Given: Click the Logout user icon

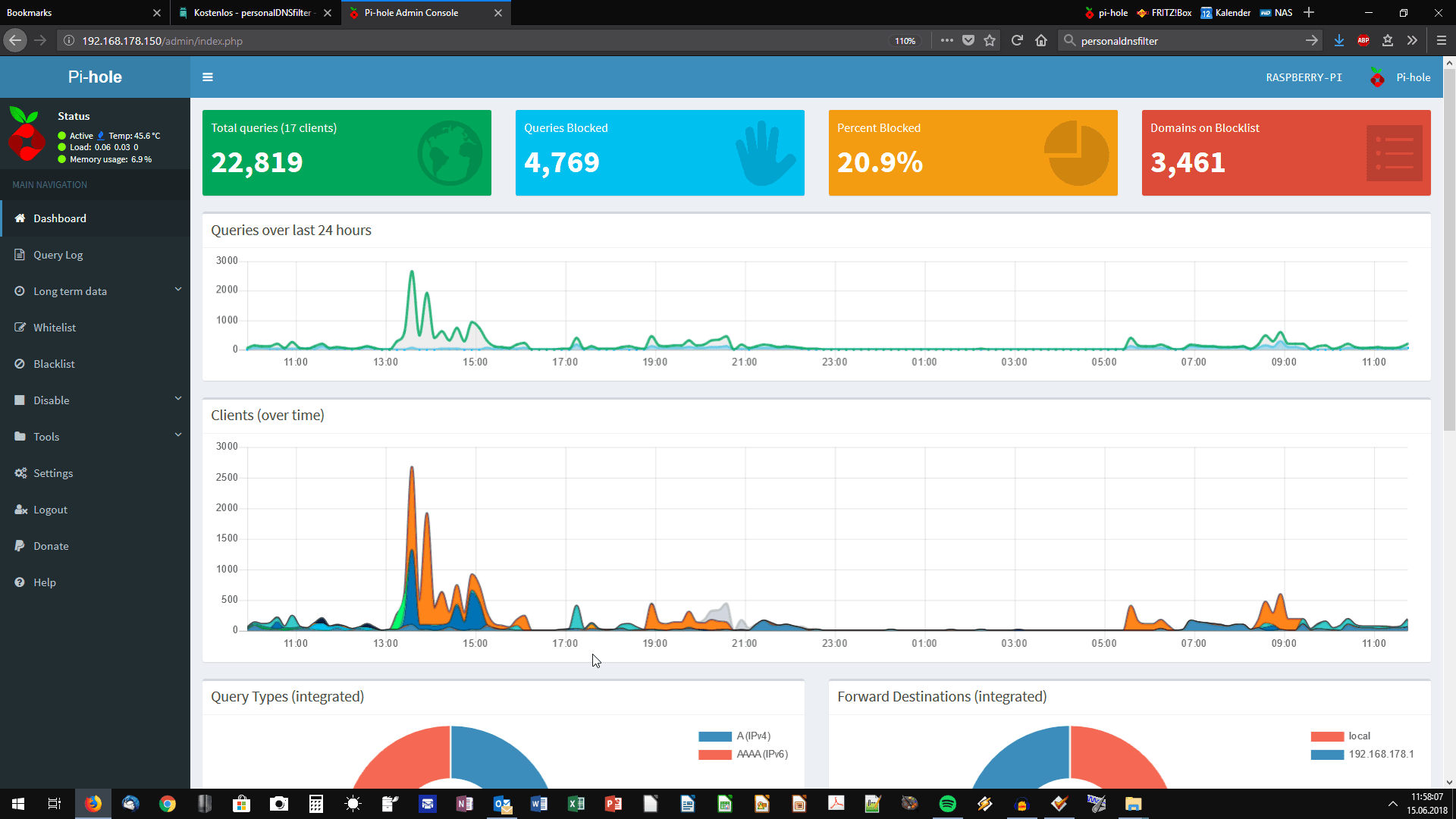Looking at the screenshot, I should click(20, 510).
